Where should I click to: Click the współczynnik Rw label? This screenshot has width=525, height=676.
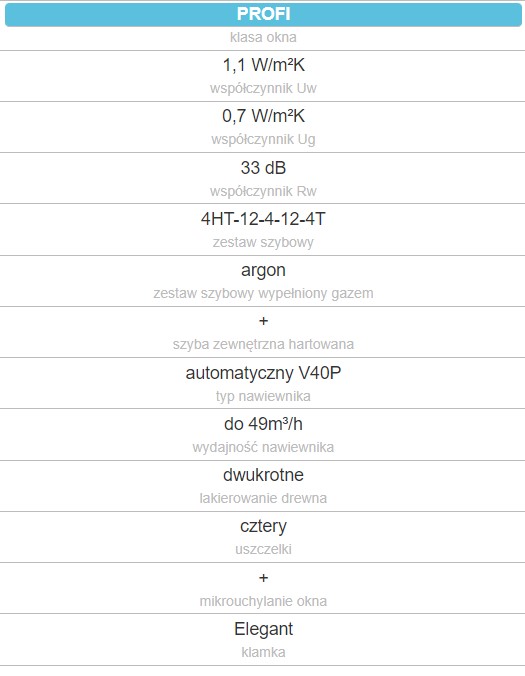pos(263,191)
